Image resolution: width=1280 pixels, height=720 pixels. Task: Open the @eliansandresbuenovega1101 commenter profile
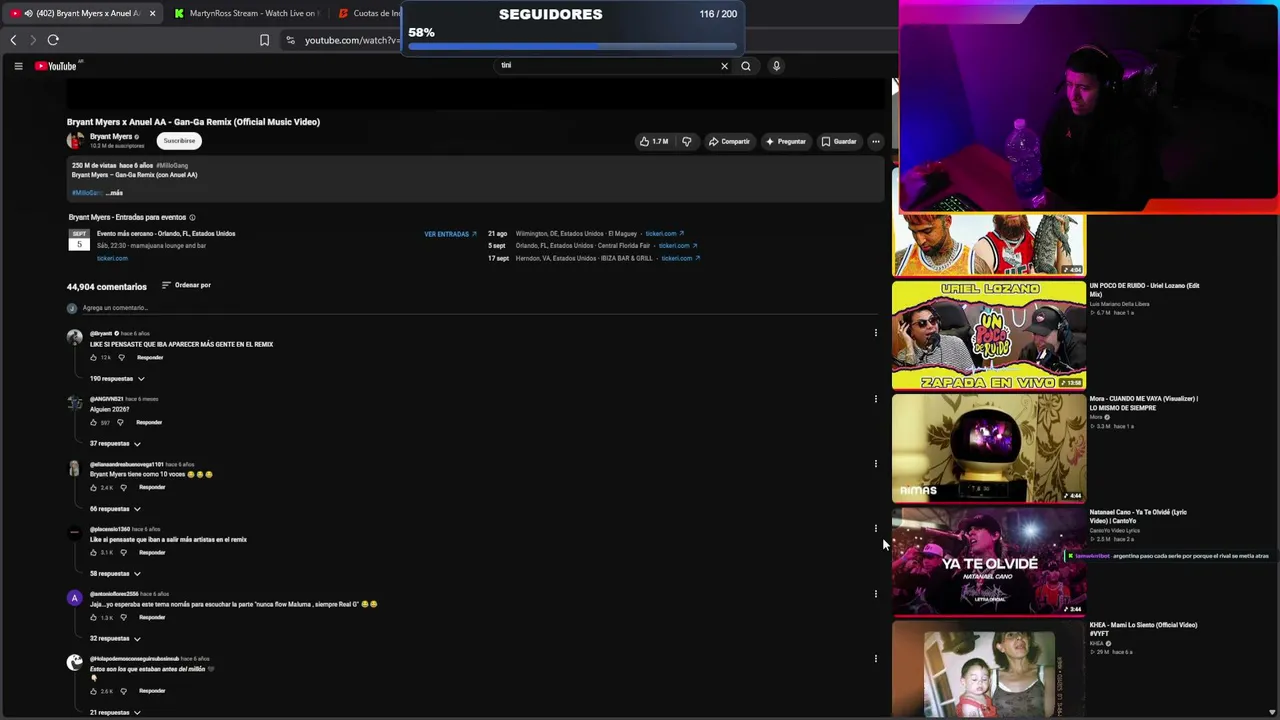point(126,464)
